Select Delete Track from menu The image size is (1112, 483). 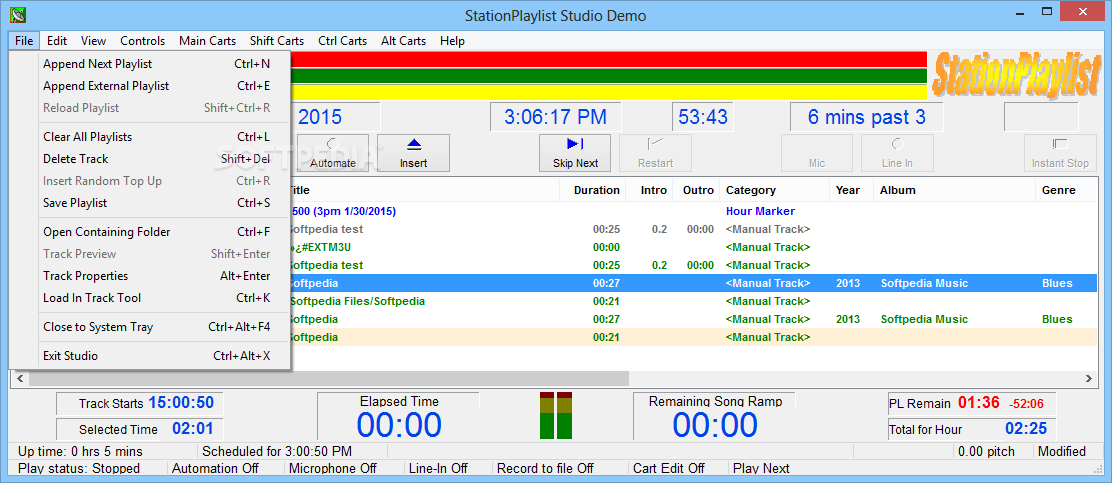(x=150, y=159)
